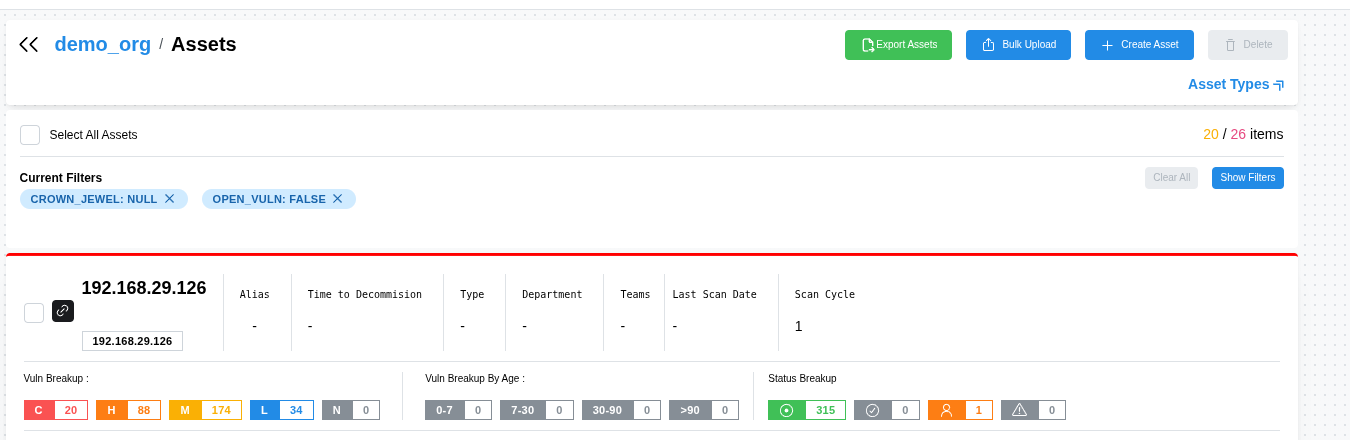This screenshot has width=1350, height=440.
Task: Click green open status icon with 315
Action: [x=807, y=410]
